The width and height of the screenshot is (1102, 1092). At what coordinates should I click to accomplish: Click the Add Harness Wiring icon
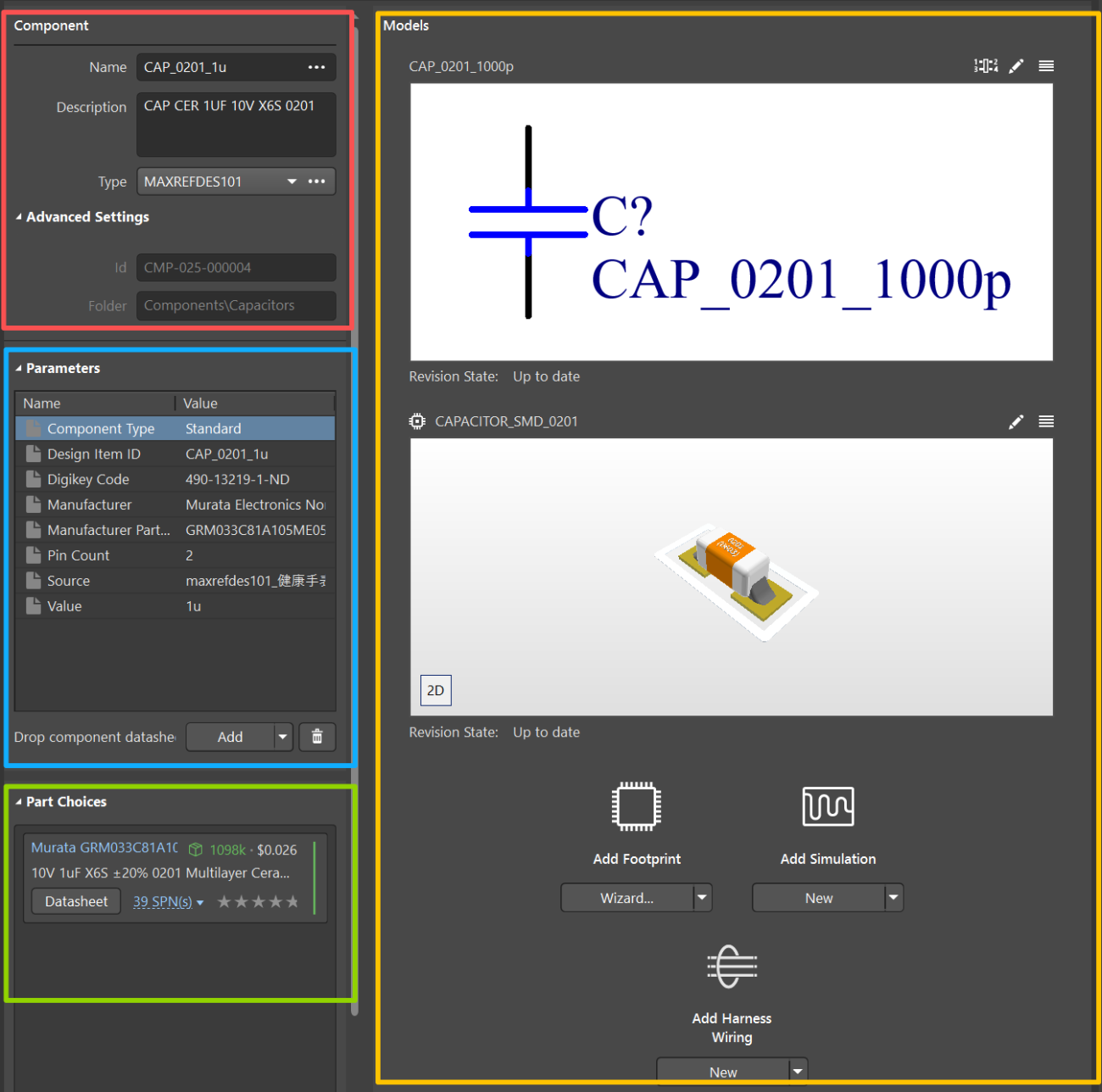tap(732, 967)
